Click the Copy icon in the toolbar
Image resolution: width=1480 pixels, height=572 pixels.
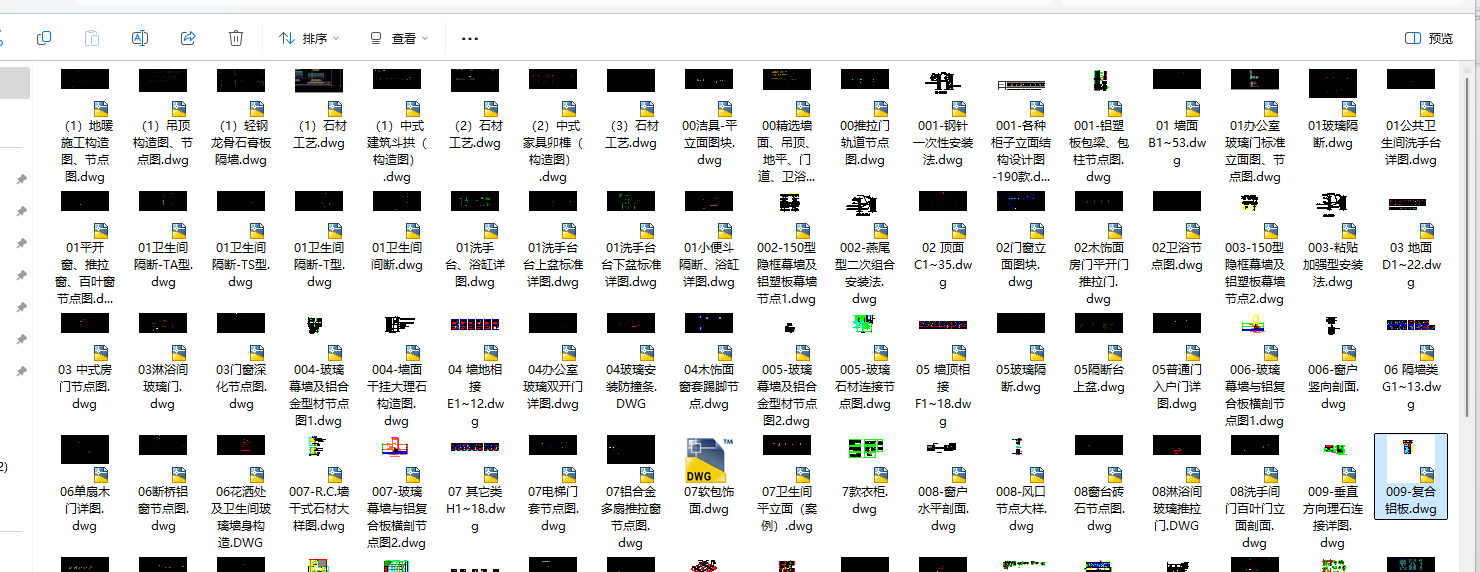(44, 38)
